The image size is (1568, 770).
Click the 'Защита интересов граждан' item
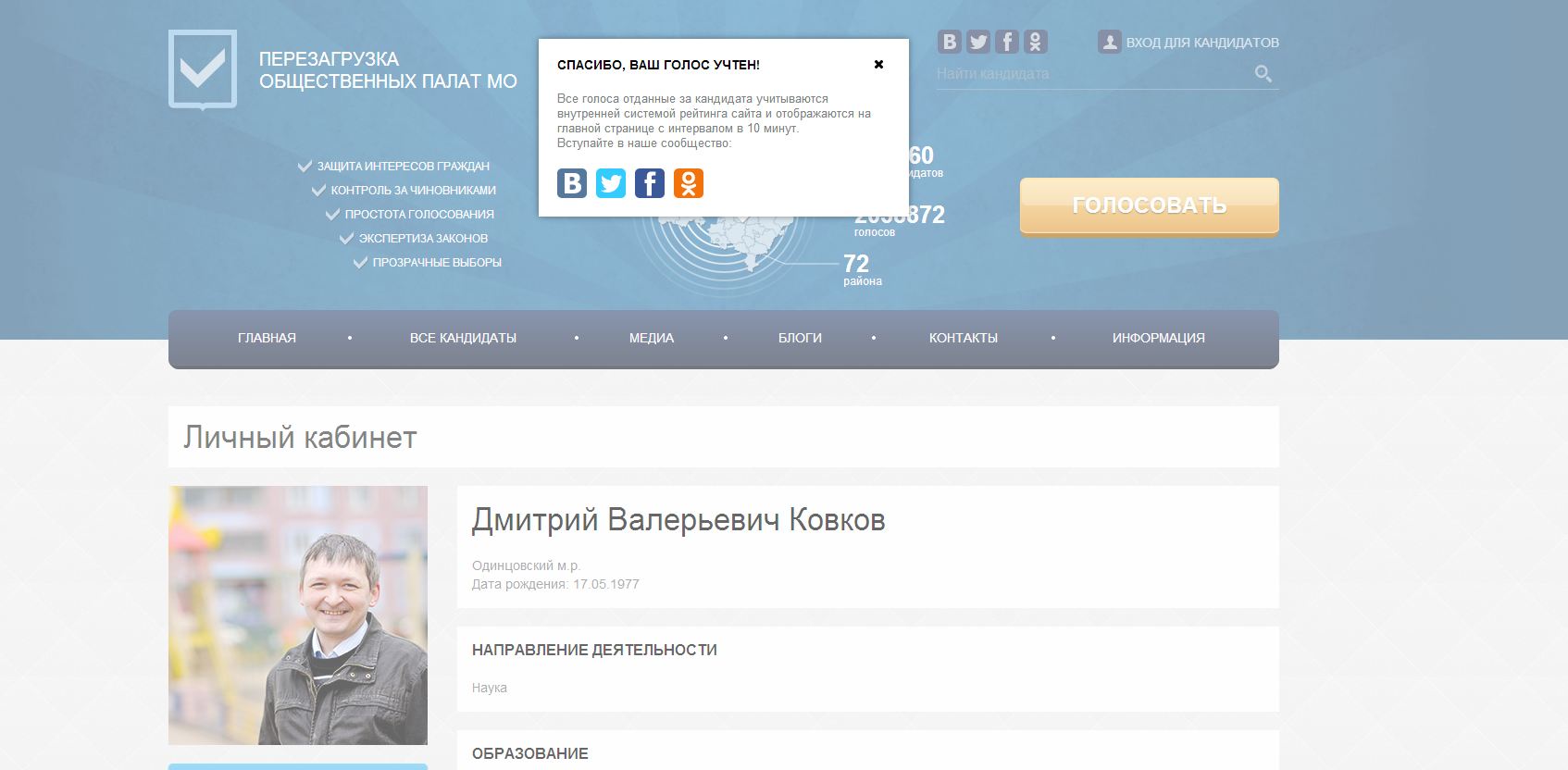pos(404,167)
